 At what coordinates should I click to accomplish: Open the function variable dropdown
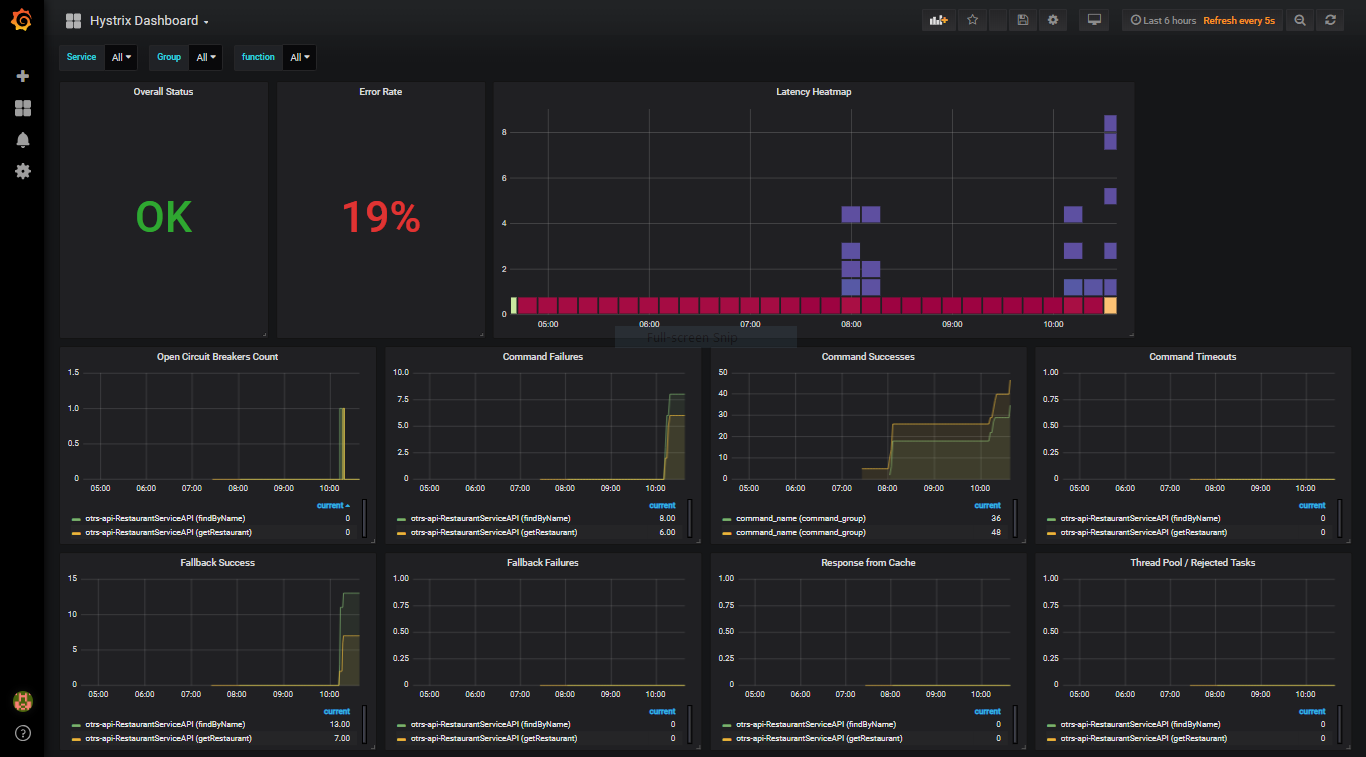pyautogui.click(x=299, y=58)
